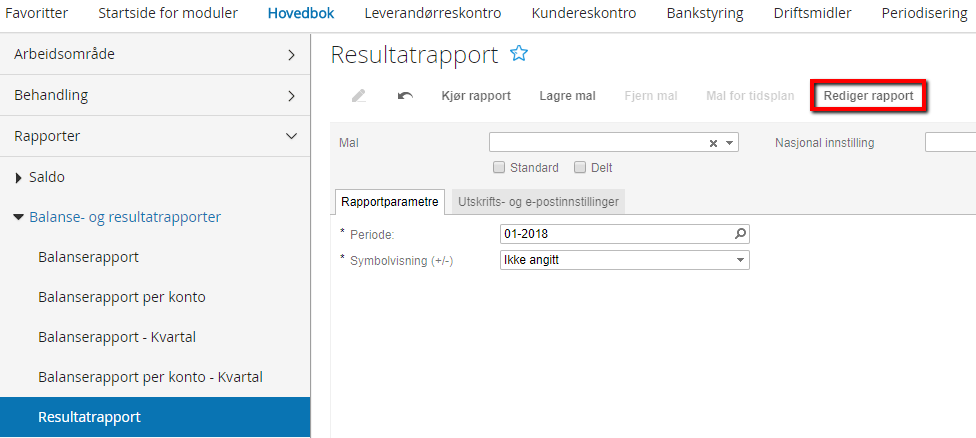Enable the Standard checkbox
This screenshot has width=976, height=438.
499,167
